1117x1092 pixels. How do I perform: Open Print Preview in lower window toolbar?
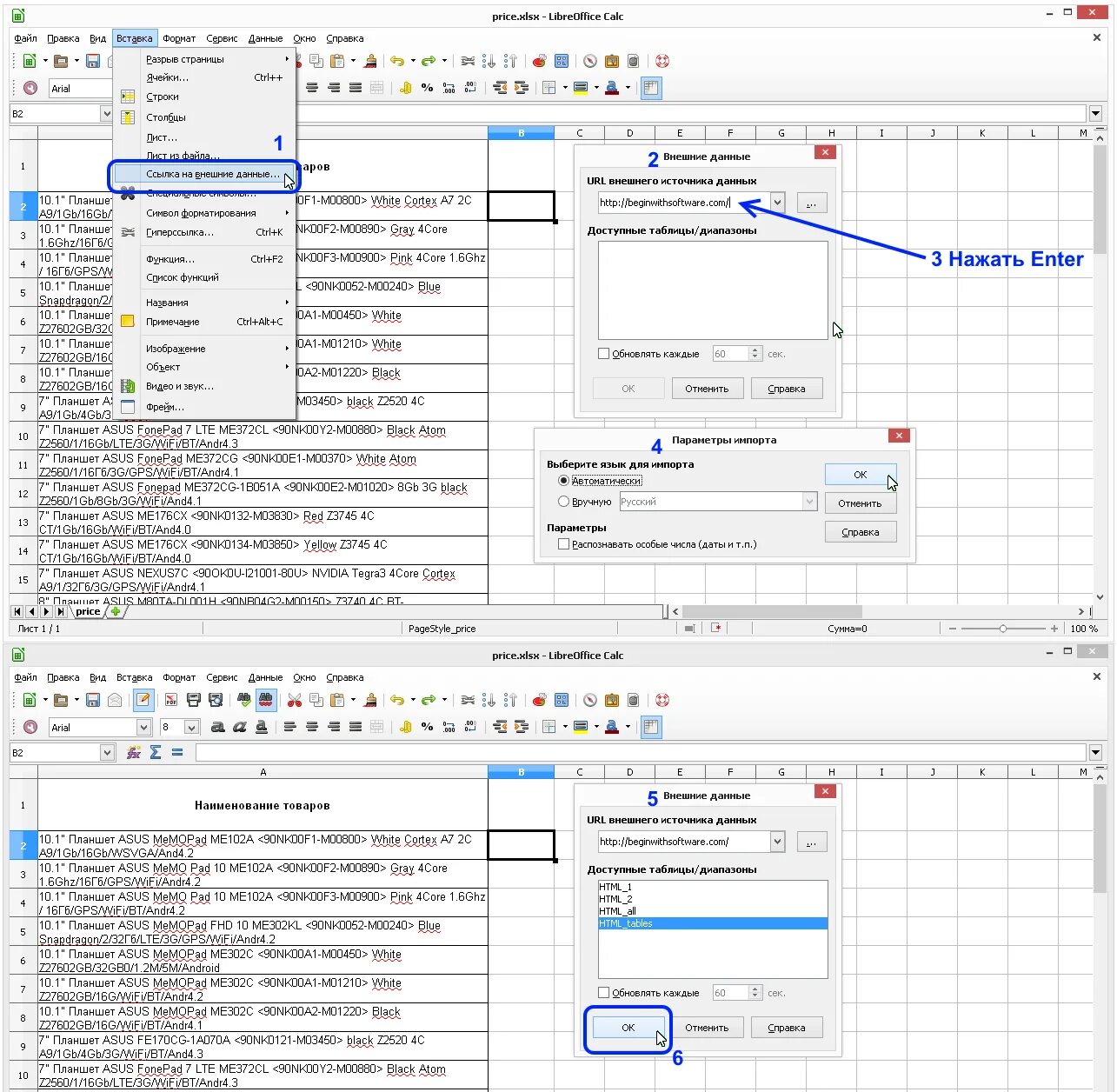216,700
